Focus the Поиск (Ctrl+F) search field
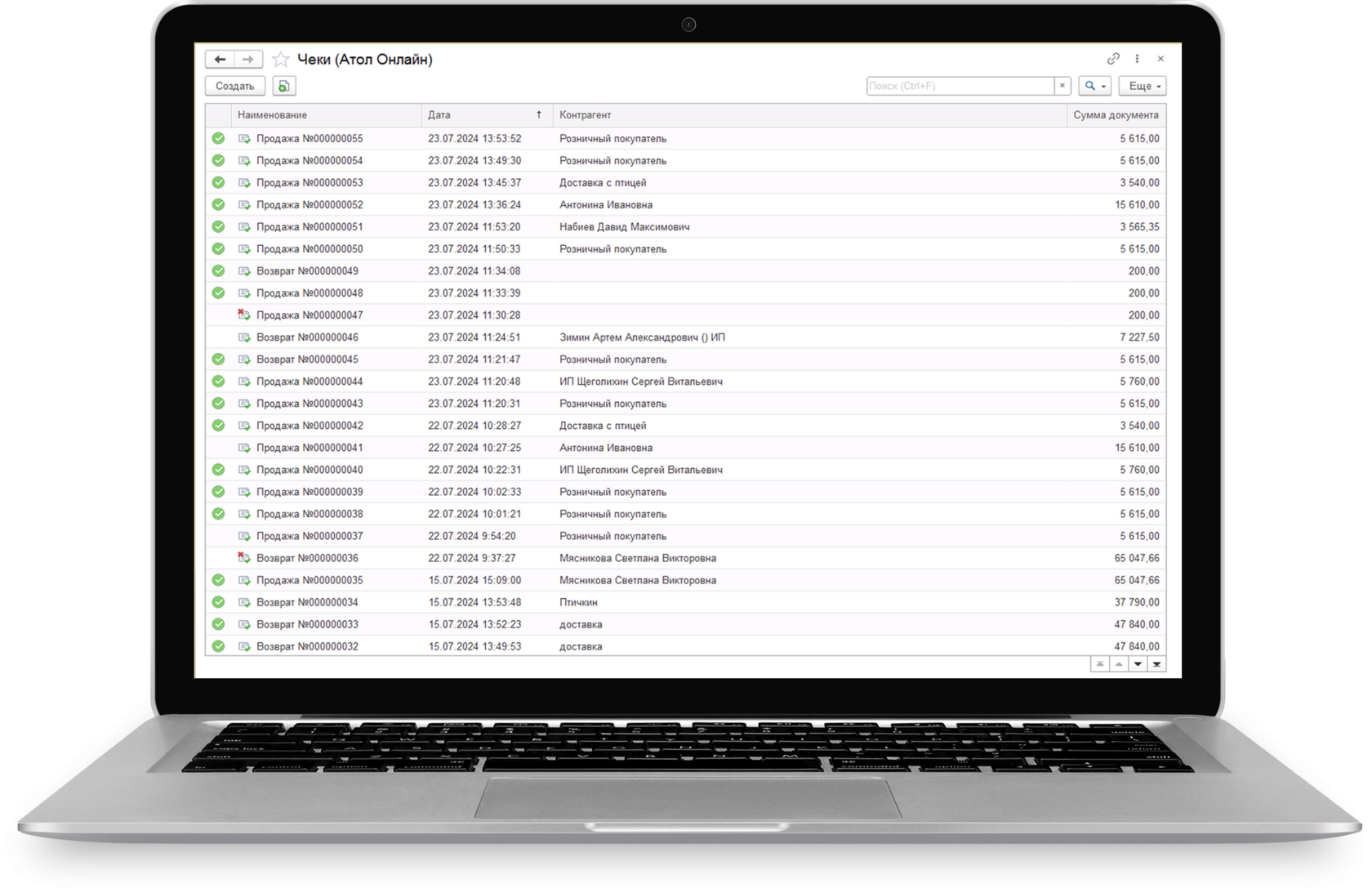This screenshot has height=893, width=1372. pos(960,86)
